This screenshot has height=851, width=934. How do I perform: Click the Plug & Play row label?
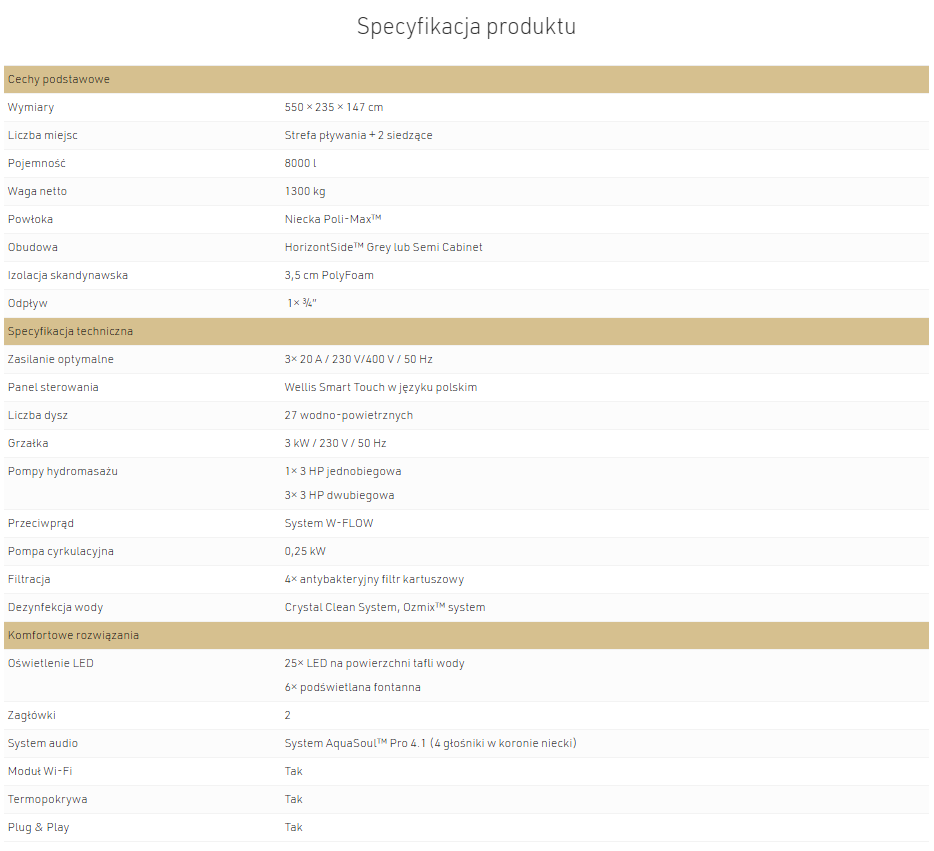pyautogui.click(x=39, y=827)
